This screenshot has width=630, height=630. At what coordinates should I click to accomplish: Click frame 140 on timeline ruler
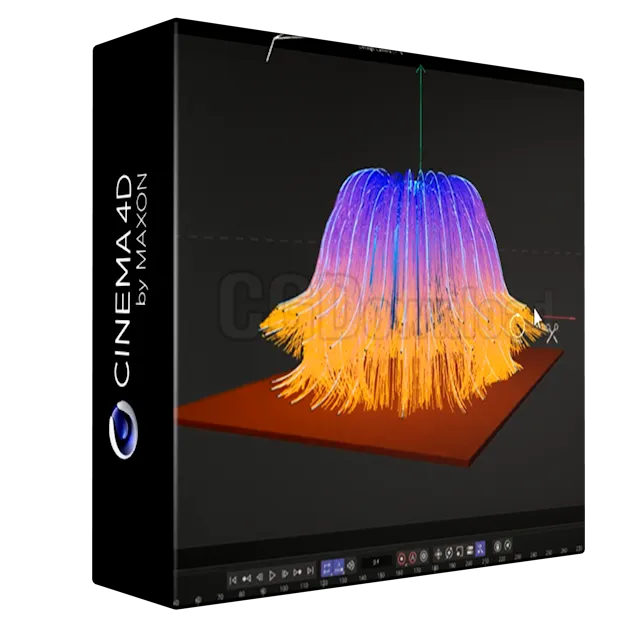point(363,577)
